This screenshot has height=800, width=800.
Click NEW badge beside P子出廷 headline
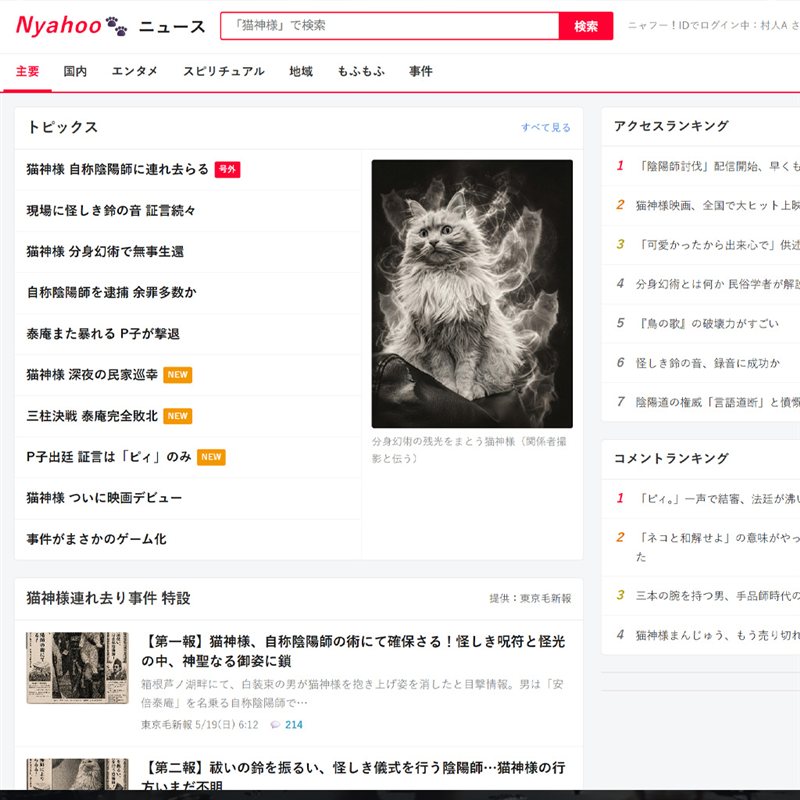211,457
